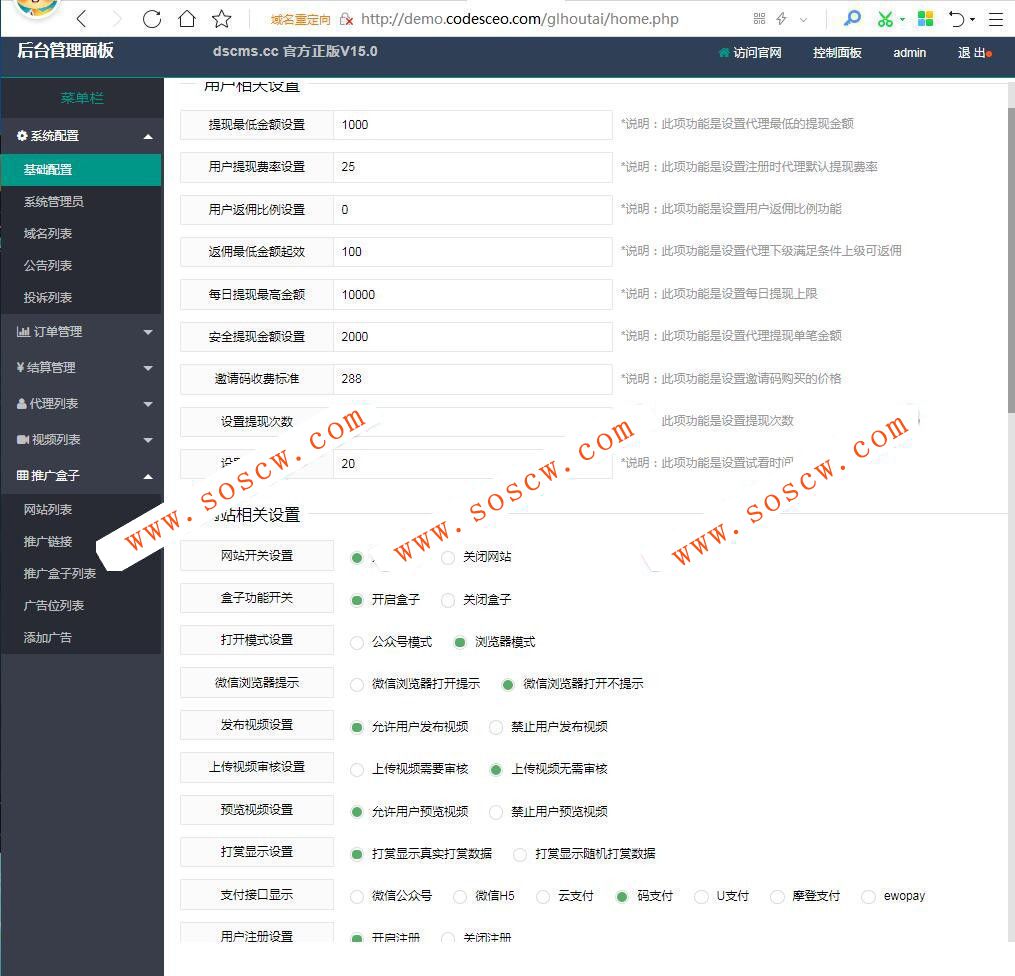Choose 码支付 payment option
The height and width of the screenshot is (976, 1015).
[622, 896]
